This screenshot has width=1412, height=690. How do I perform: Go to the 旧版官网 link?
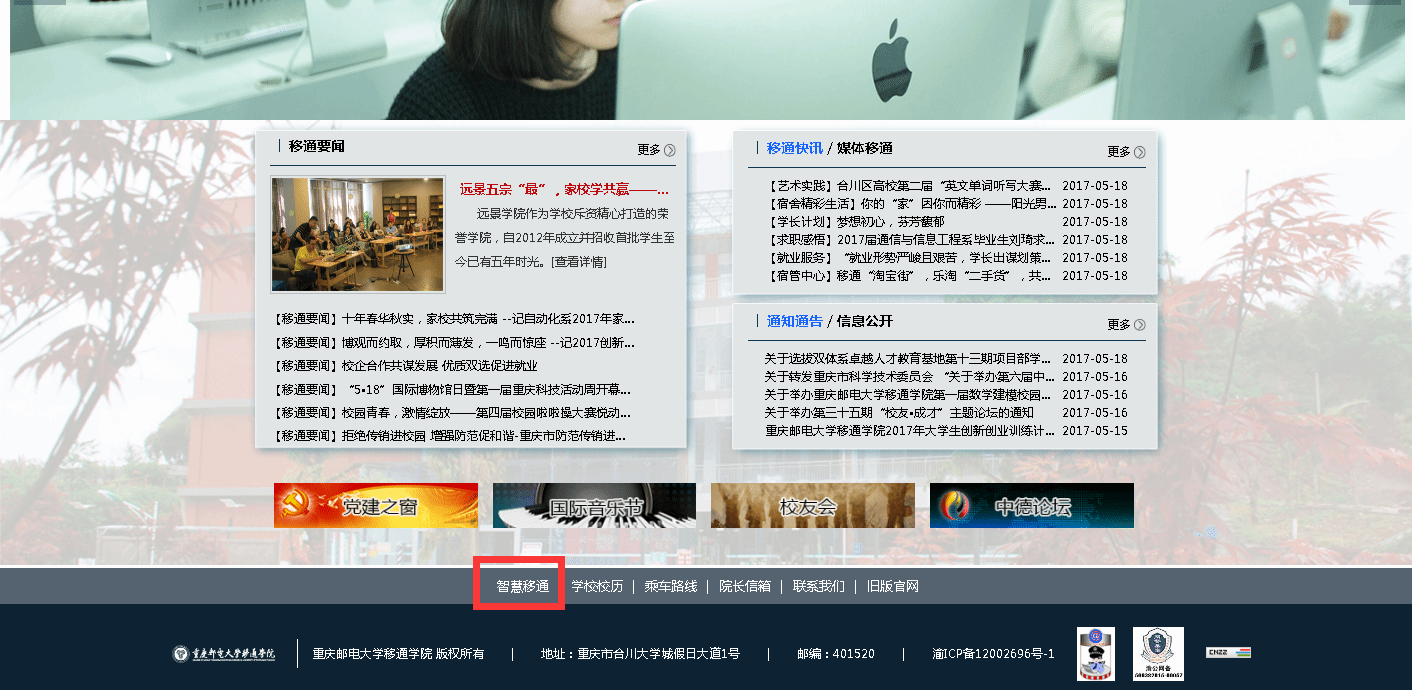[892, 586]
